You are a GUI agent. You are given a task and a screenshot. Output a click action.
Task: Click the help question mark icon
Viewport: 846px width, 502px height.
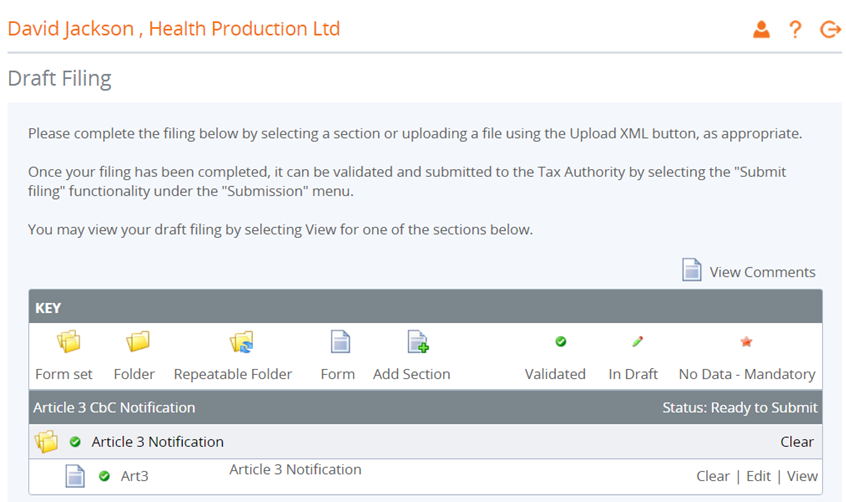click(x=795, y=30)
